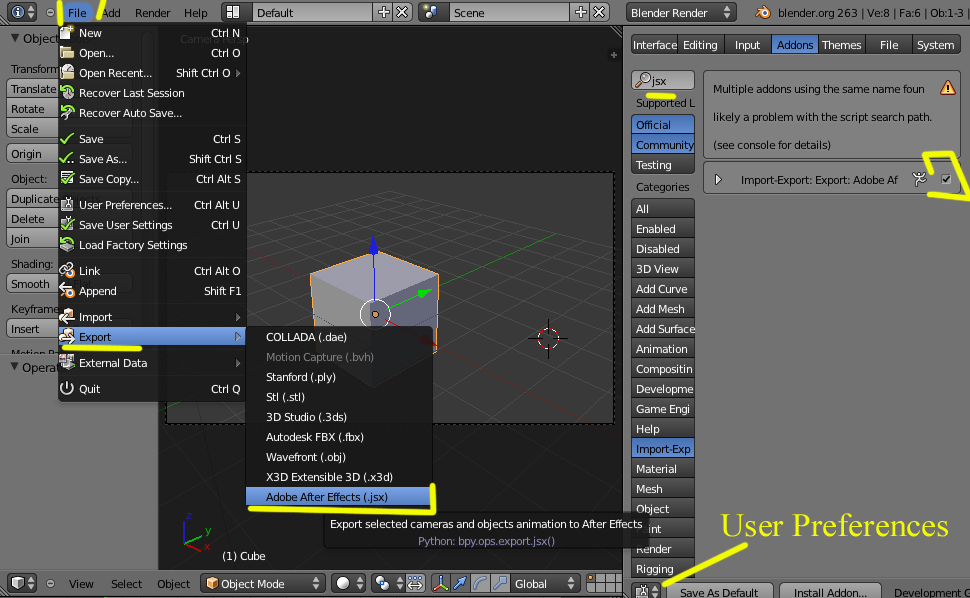Open the Object Mode dropdown
Screen dimensions: 970x598
(x=263, y=583)
